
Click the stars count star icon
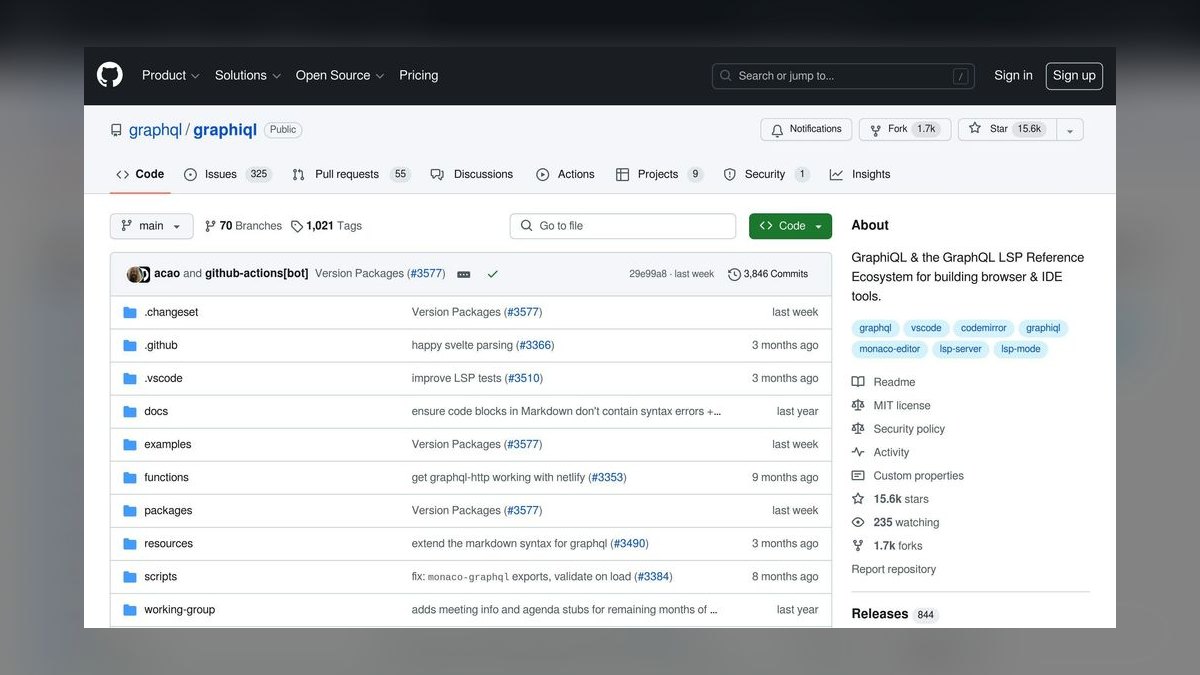(x=858, y=499)
